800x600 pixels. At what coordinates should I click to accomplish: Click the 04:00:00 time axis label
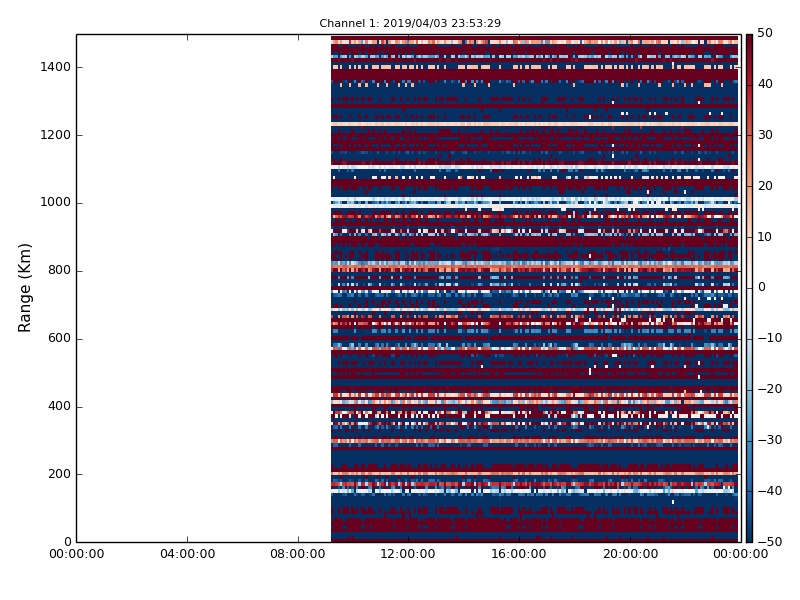(187, 554)
